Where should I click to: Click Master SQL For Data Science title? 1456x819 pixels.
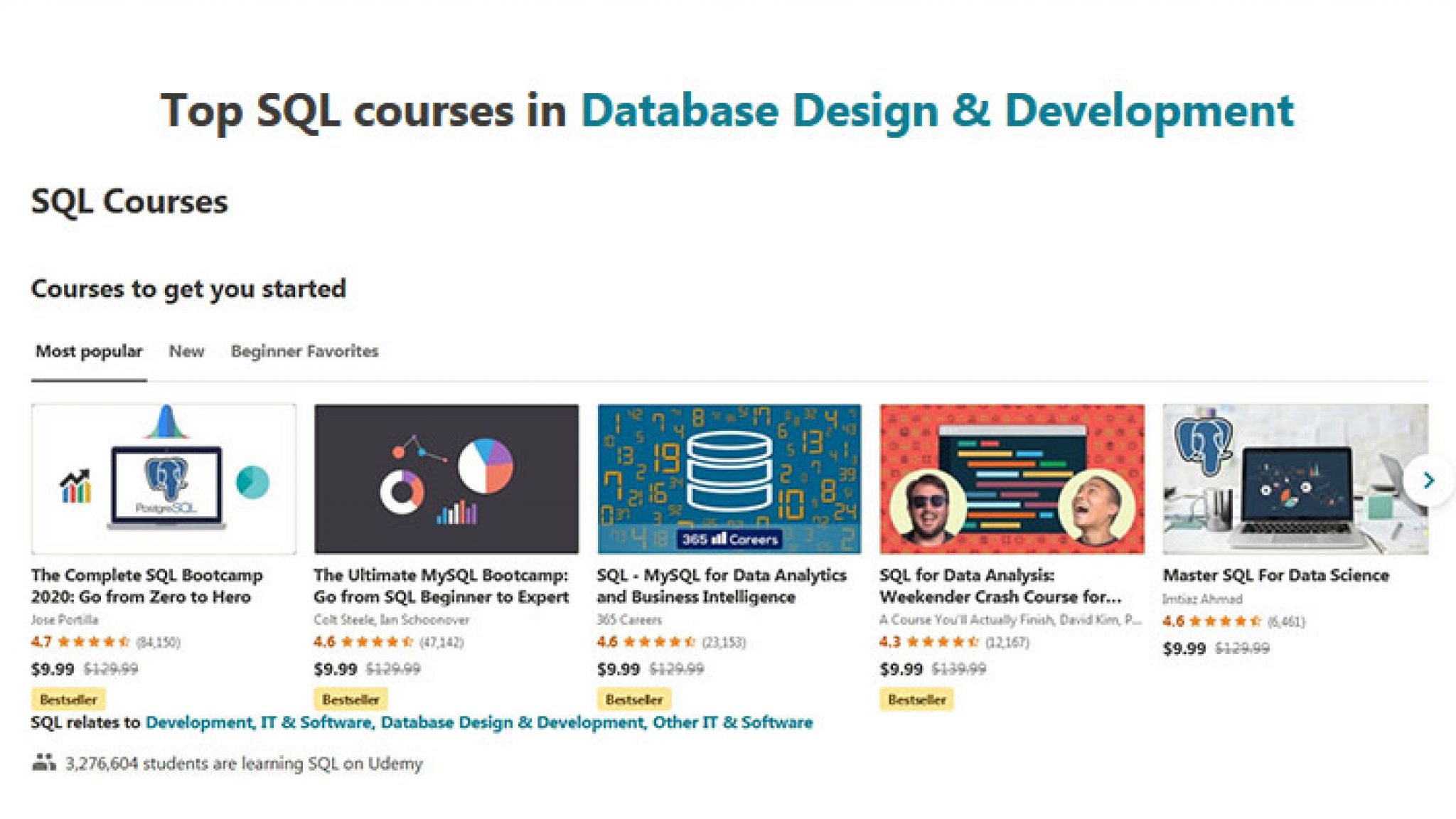(1275, 575)
